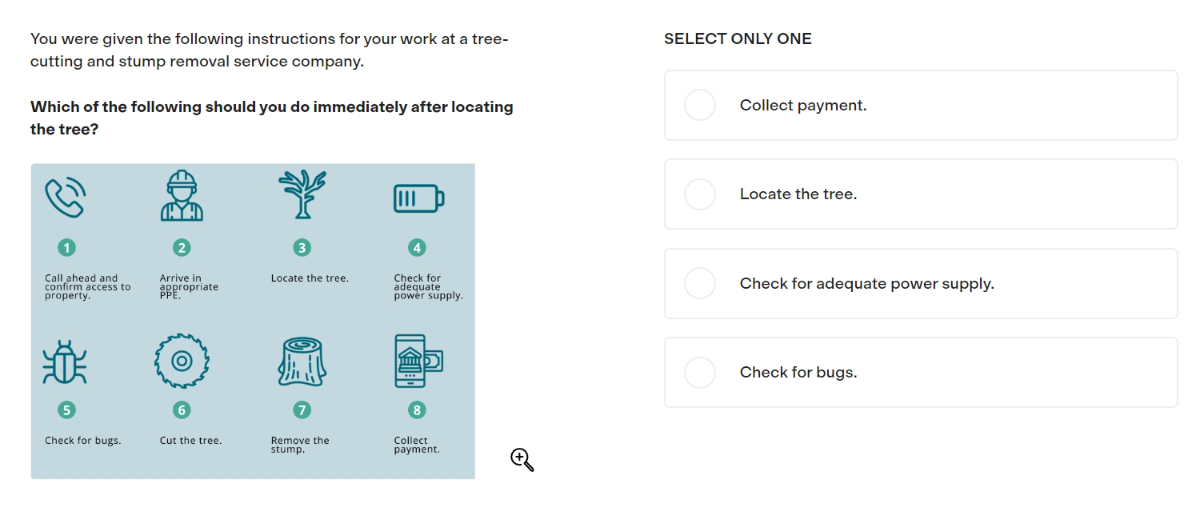Click the beetle bug icon
The width and height of the screenshot is (1185, 531).
coord(65,362)
